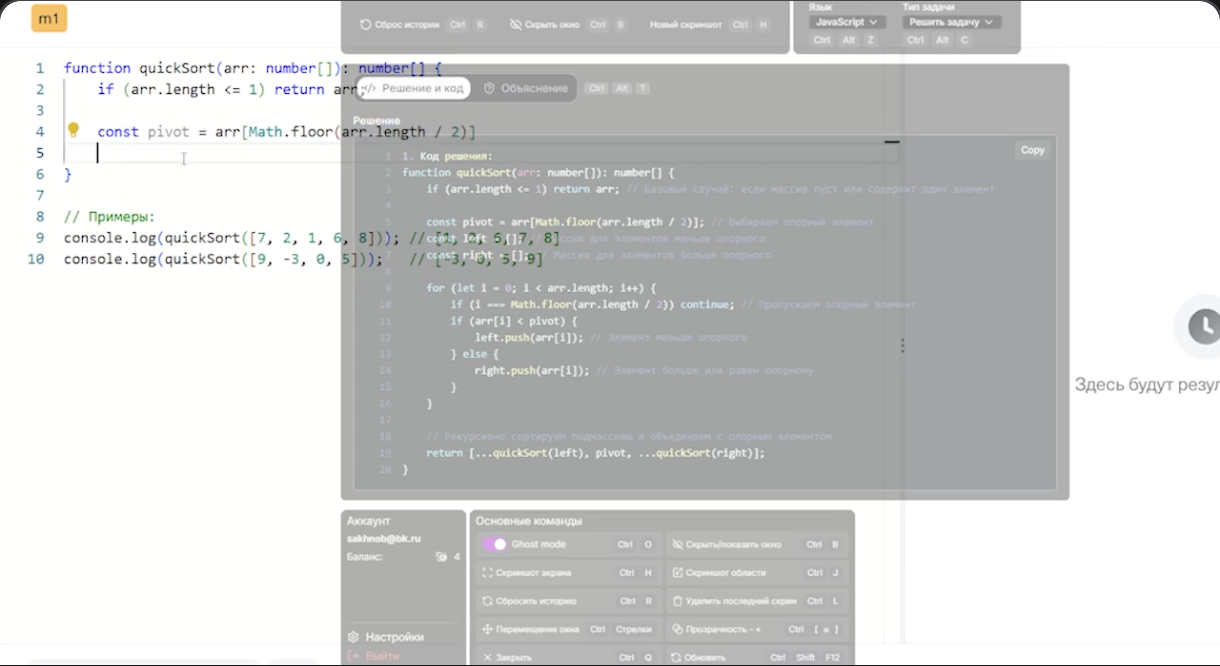Click the minimize dash above the Copy button
The height and width of the screenshot is (666, 1220).
(892, 142)
